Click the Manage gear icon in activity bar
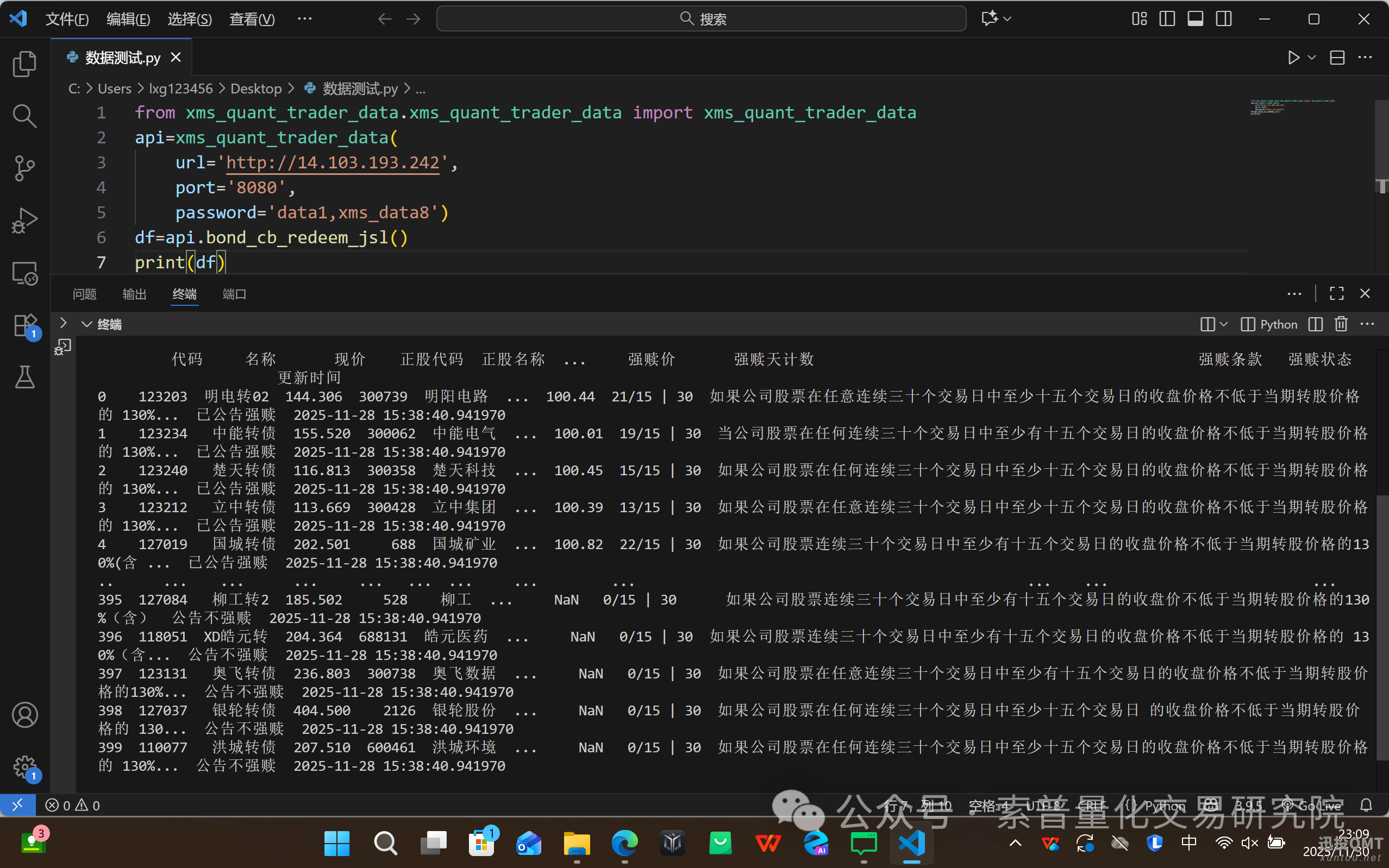Viewport: 1389px width, 868px height. 24,768
